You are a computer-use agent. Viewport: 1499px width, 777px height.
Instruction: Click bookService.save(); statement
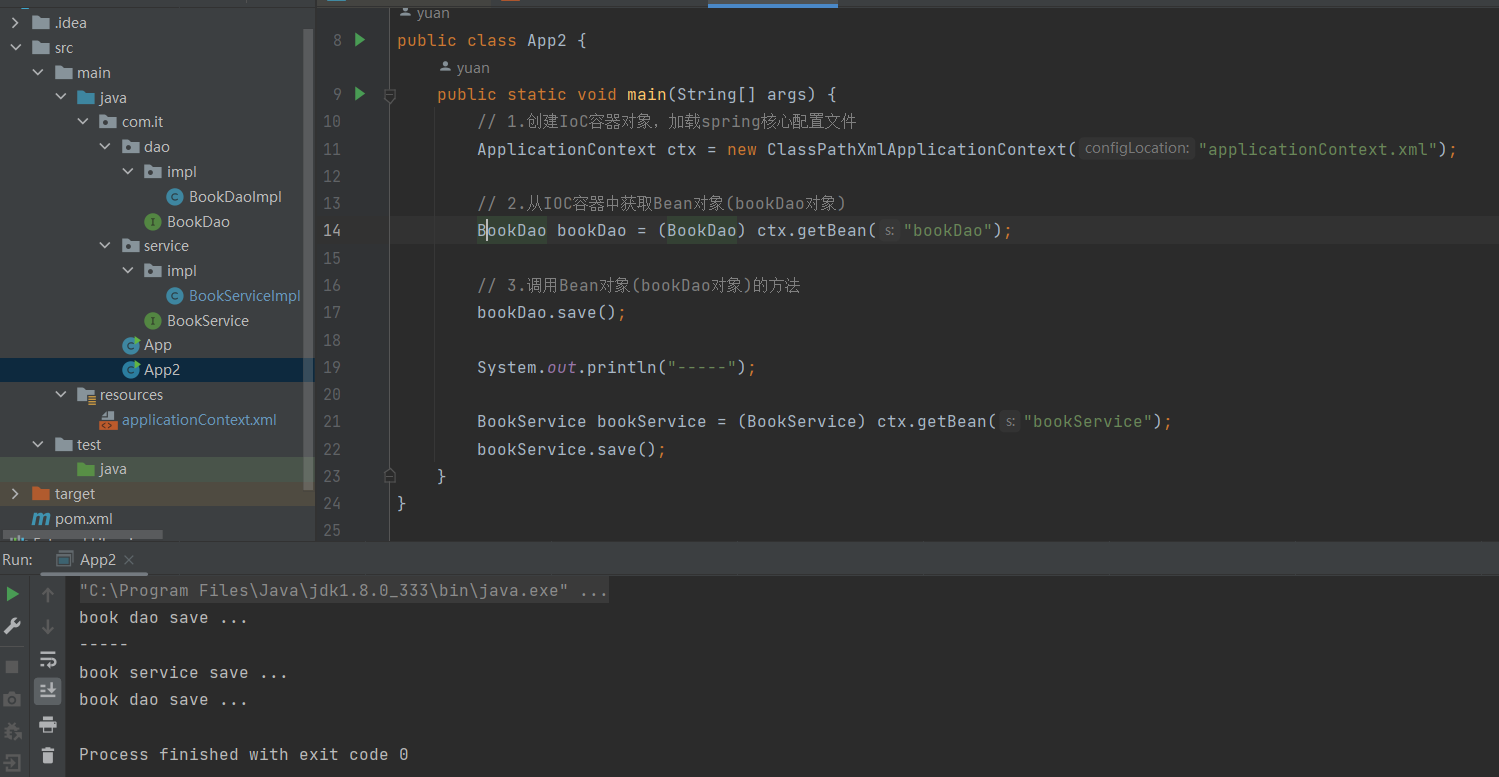coord(571,449)
